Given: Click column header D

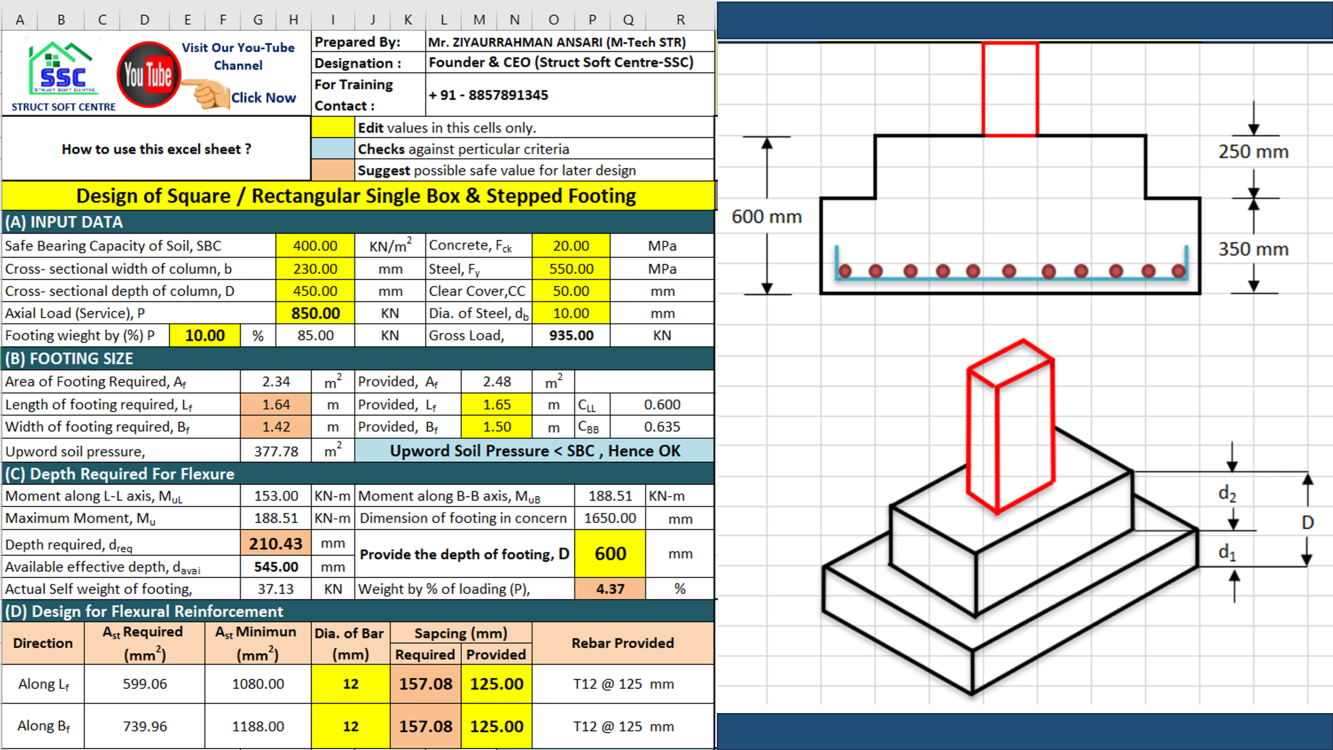Looking at the screenshot, I should [144, 19].
